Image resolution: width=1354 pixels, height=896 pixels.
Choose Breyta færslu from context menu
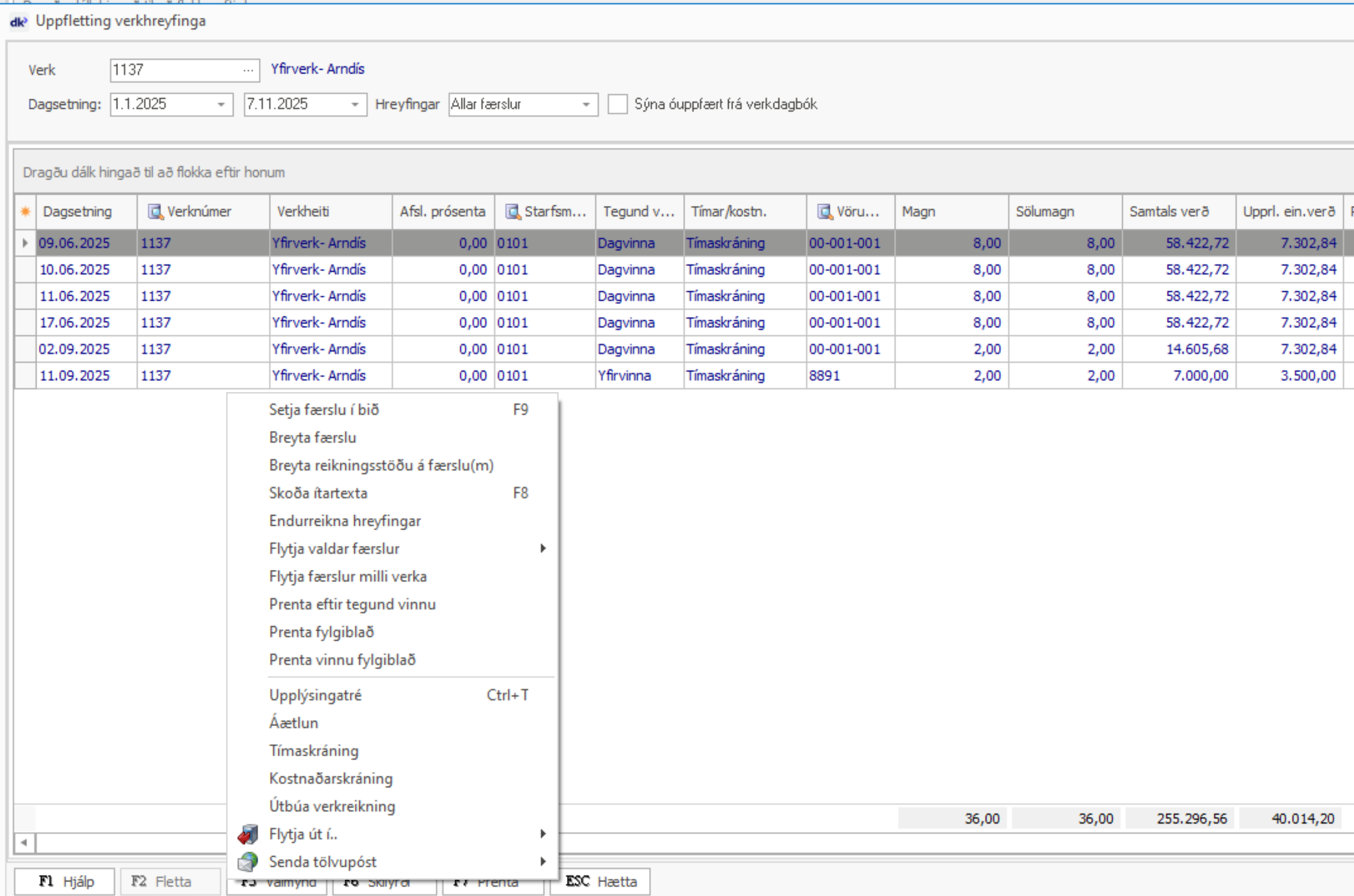click(x=313, y=438)
